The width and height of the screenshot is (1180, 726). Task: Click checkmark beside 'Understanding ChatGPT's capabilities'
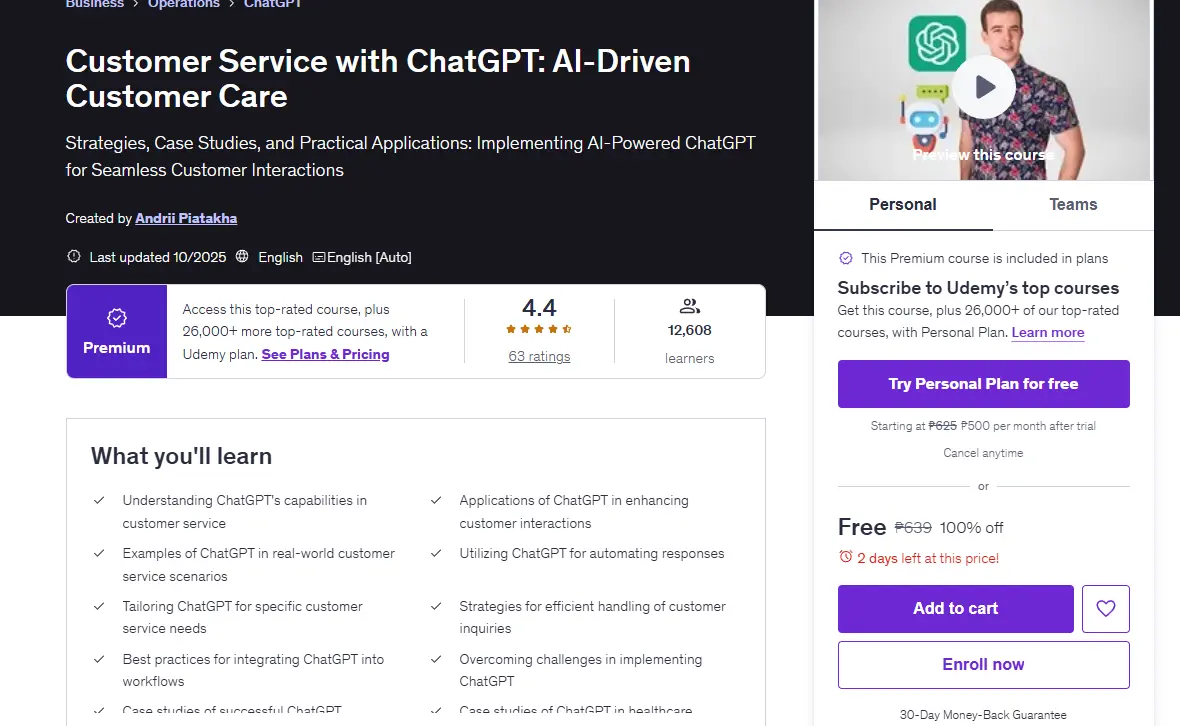pos(99,500)
